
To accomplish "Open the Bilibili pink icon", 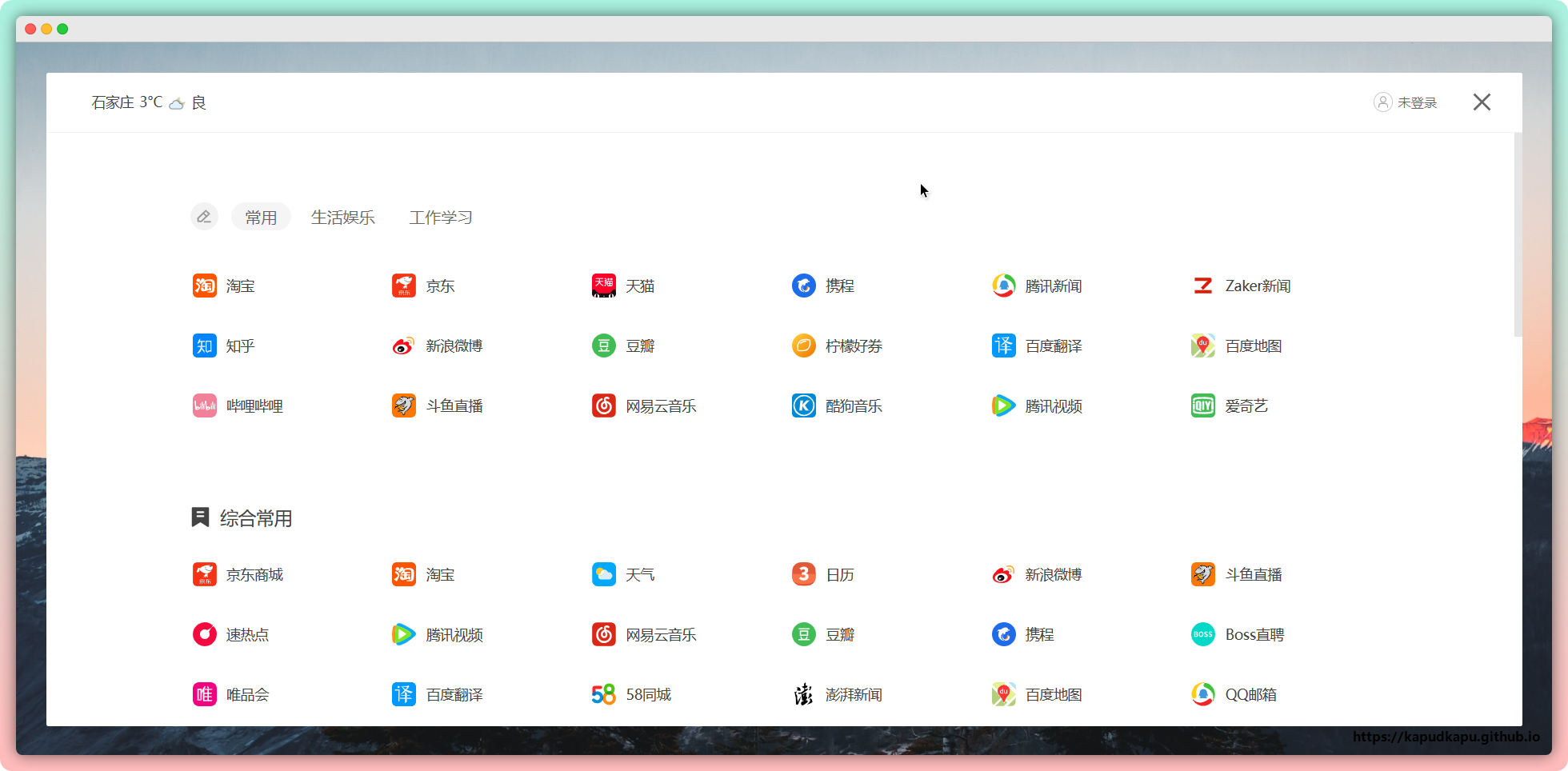I will [x=205, y=406].
